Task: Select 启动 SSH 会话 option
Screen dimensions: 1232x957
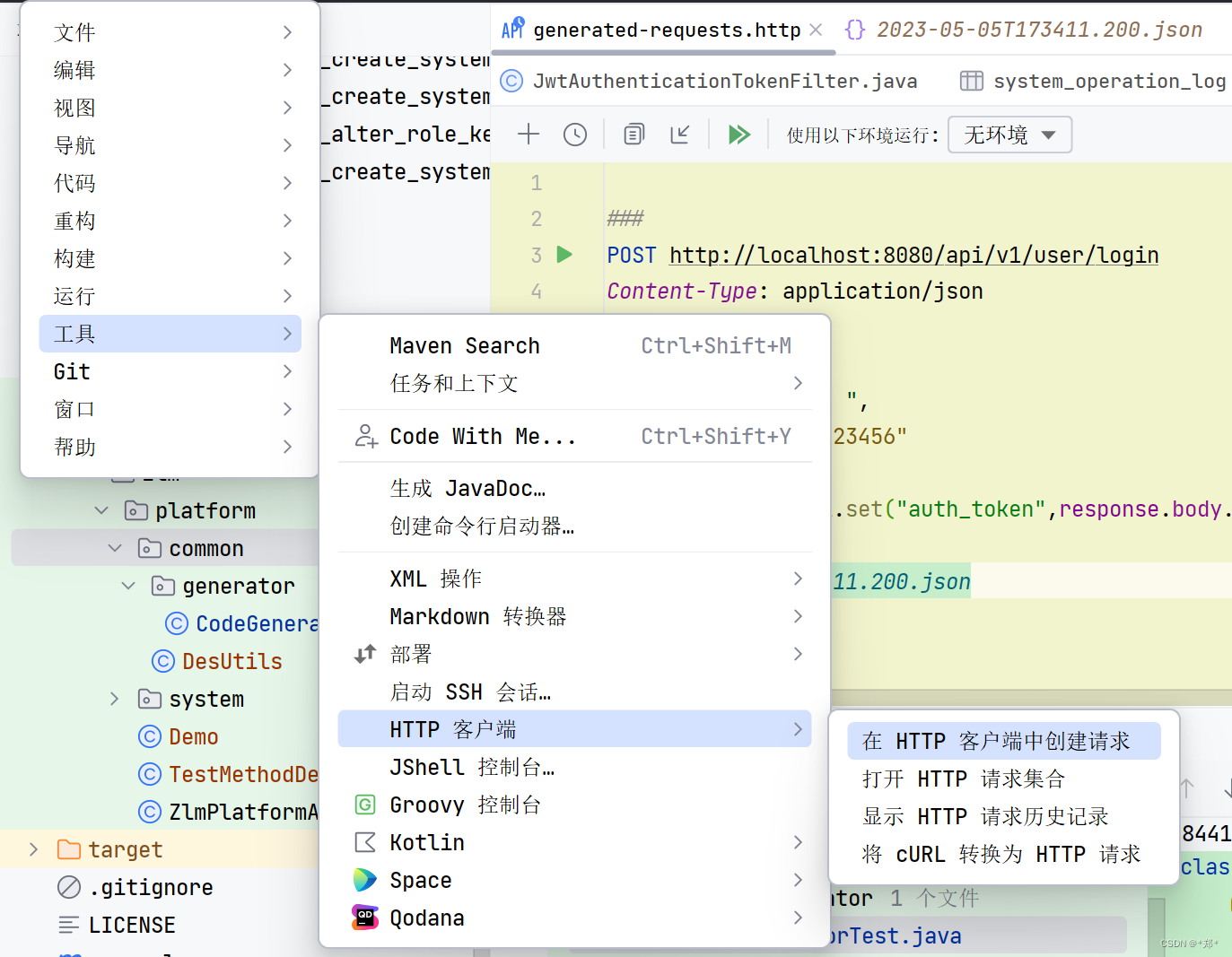Action: (574, 692)
